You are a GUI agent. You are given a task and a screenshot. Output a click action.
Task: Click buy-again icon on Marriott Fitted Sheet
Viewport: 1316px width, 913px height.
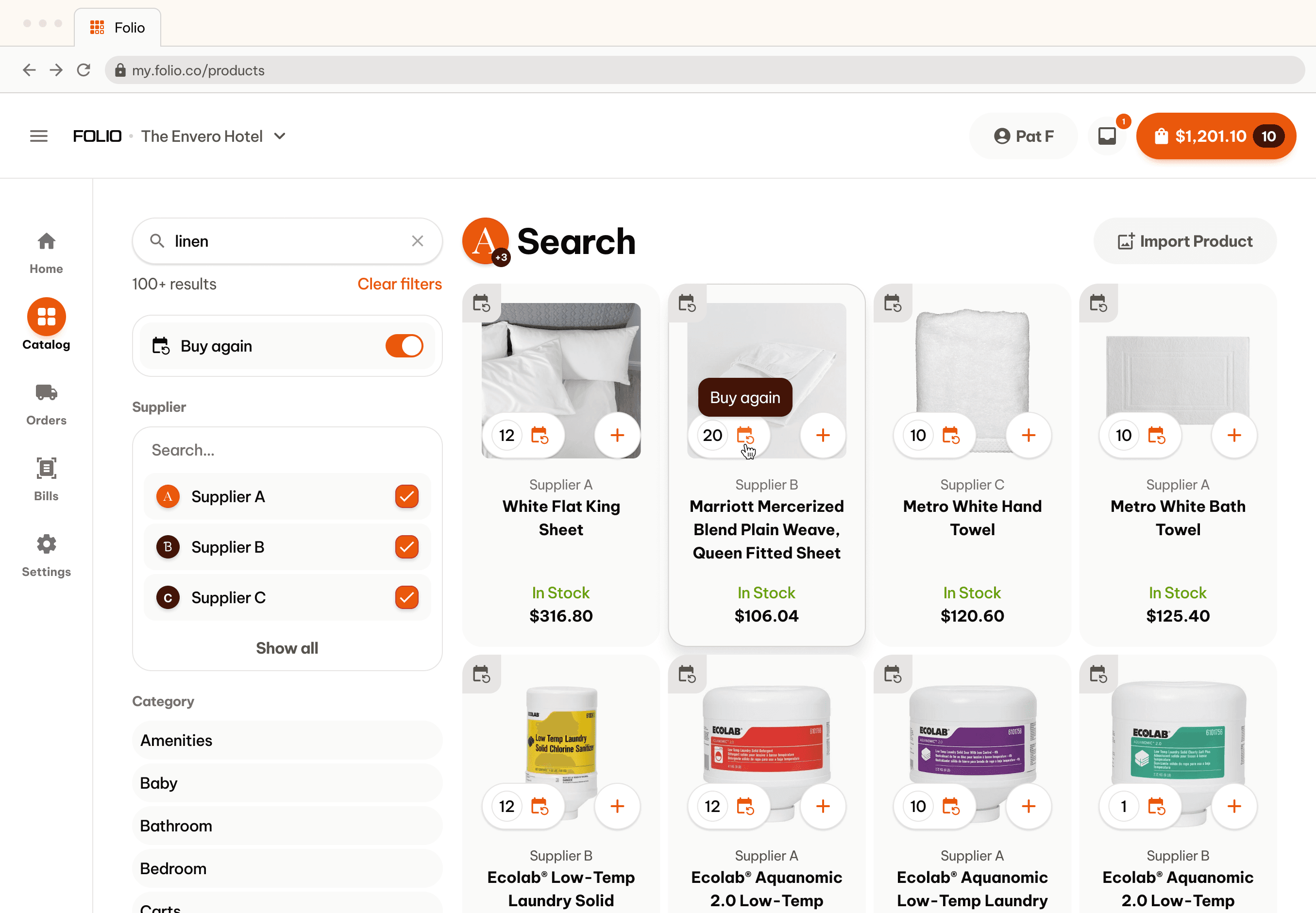click(x=744, y=435)
